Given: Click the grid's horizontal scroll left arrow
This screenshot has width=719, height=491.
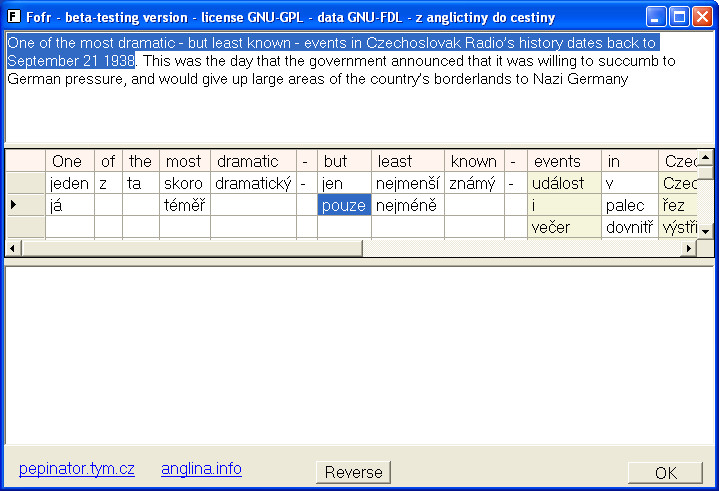Looking at the screenshot, I should (12, 248).
